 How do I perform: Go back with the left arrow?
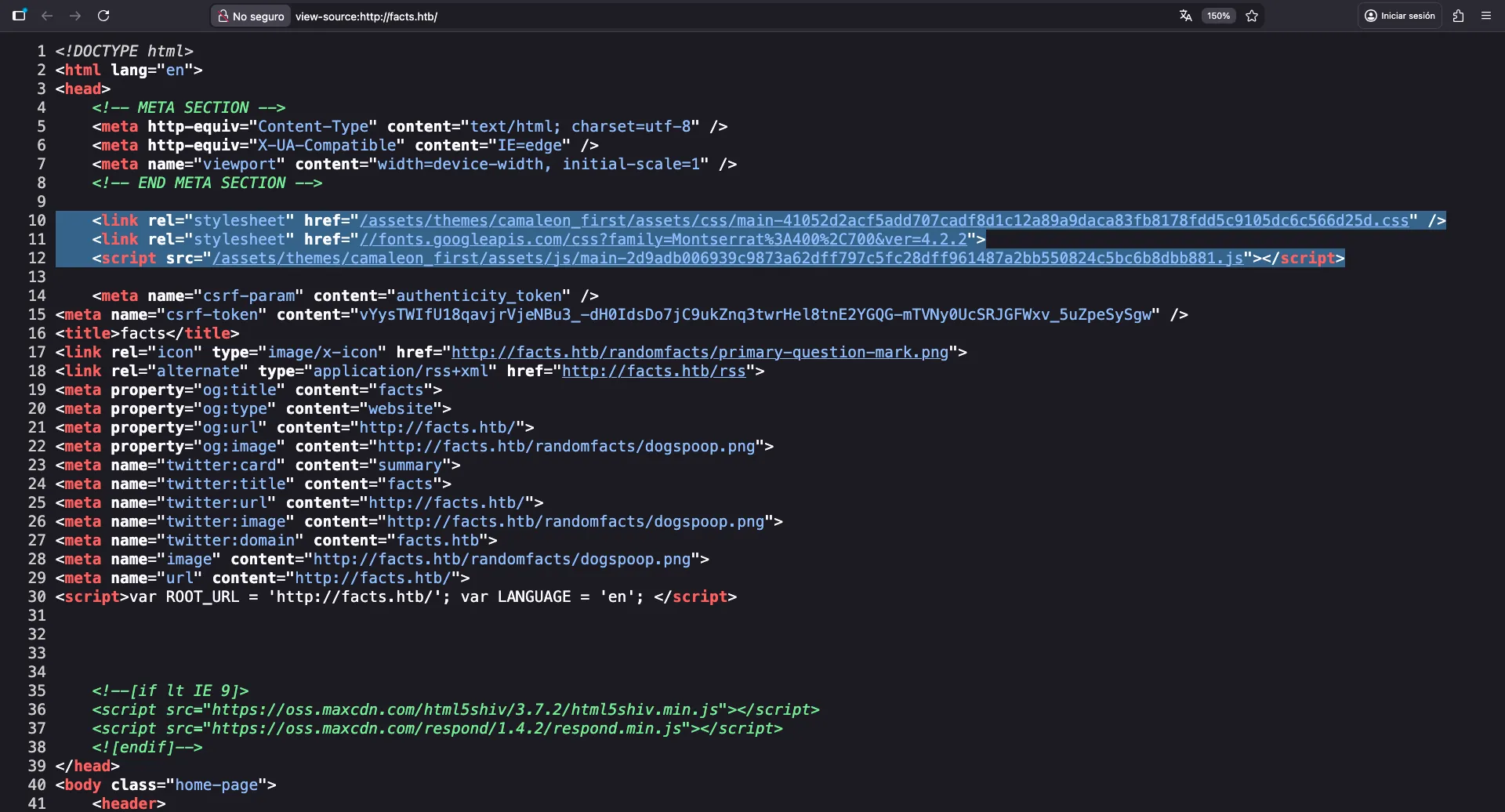click(47, 16)
